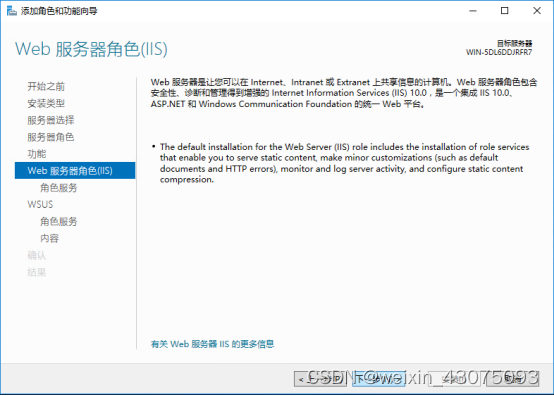Minimize the 添加角色和功能向导 window
Screen dimensions: 554x396
(473, 11)
